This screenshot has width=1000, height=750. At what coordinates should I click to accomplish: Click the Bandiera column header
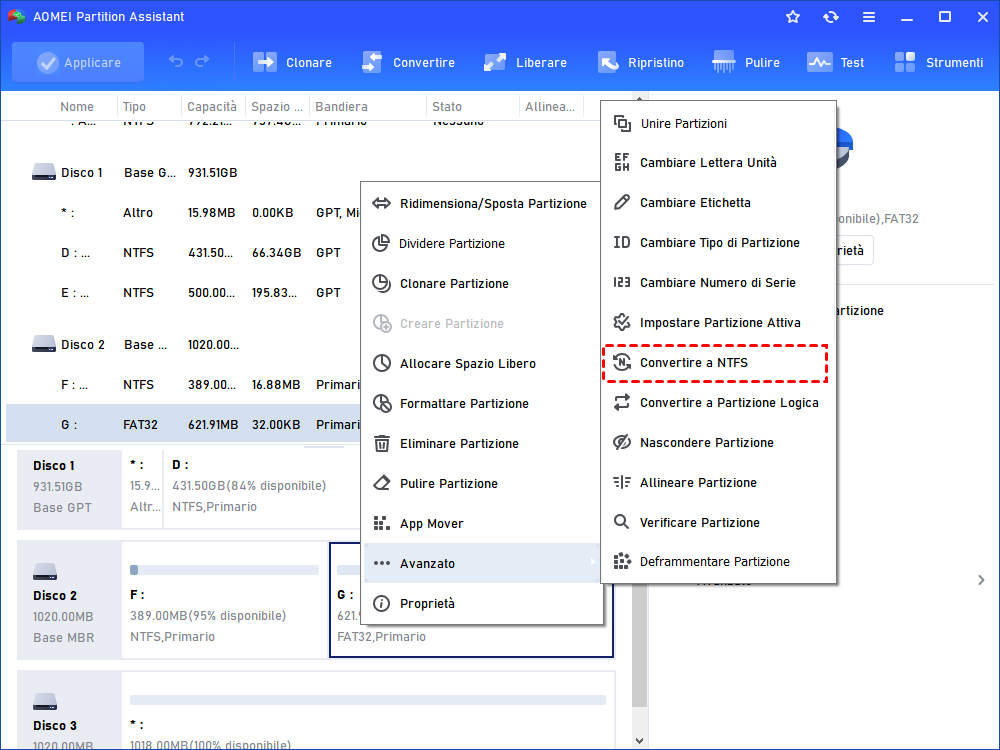click(341, 107)
